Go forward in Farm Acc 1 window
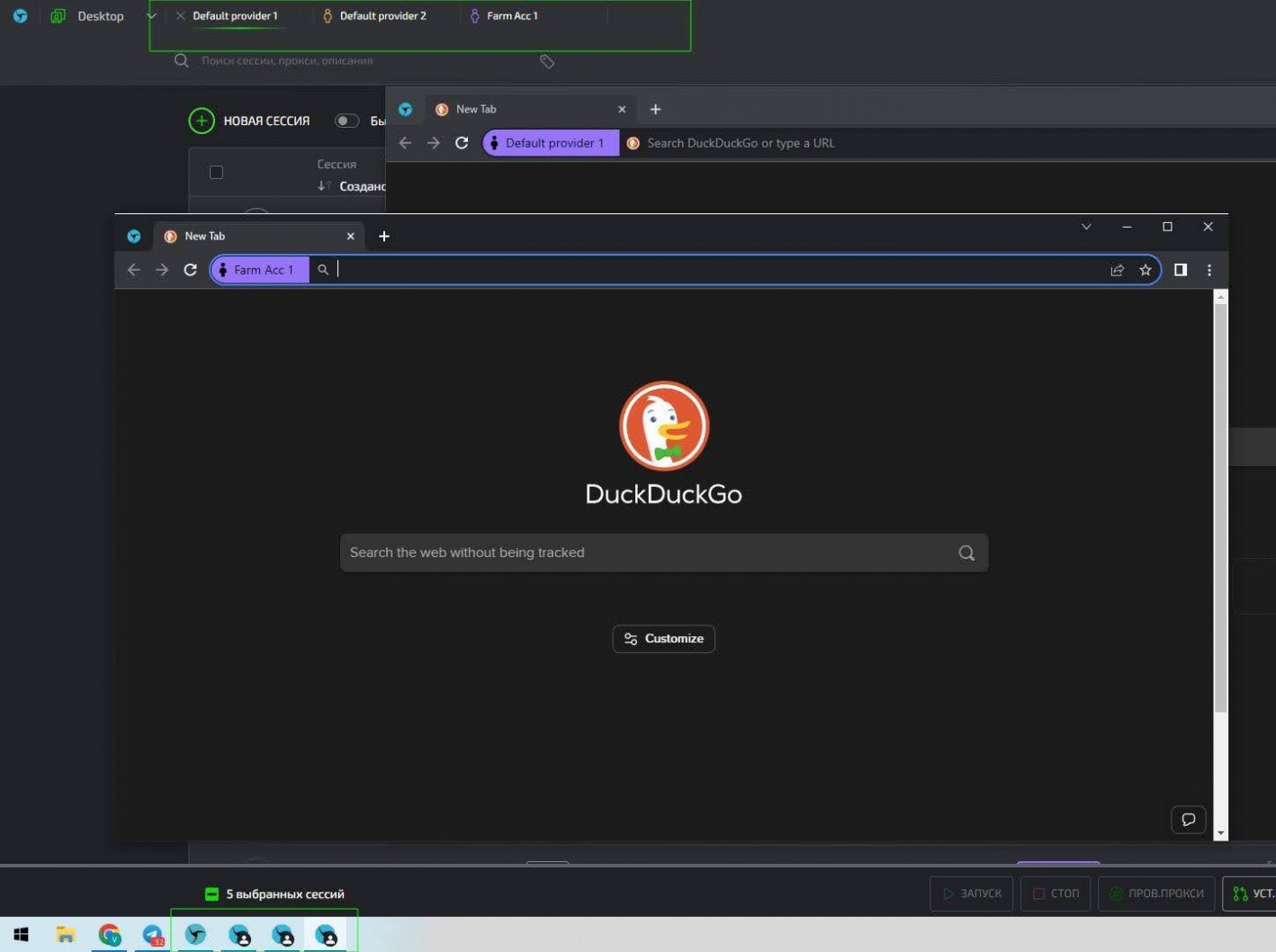The height and width of the screenshot is (952, 1276). [162, 270]
